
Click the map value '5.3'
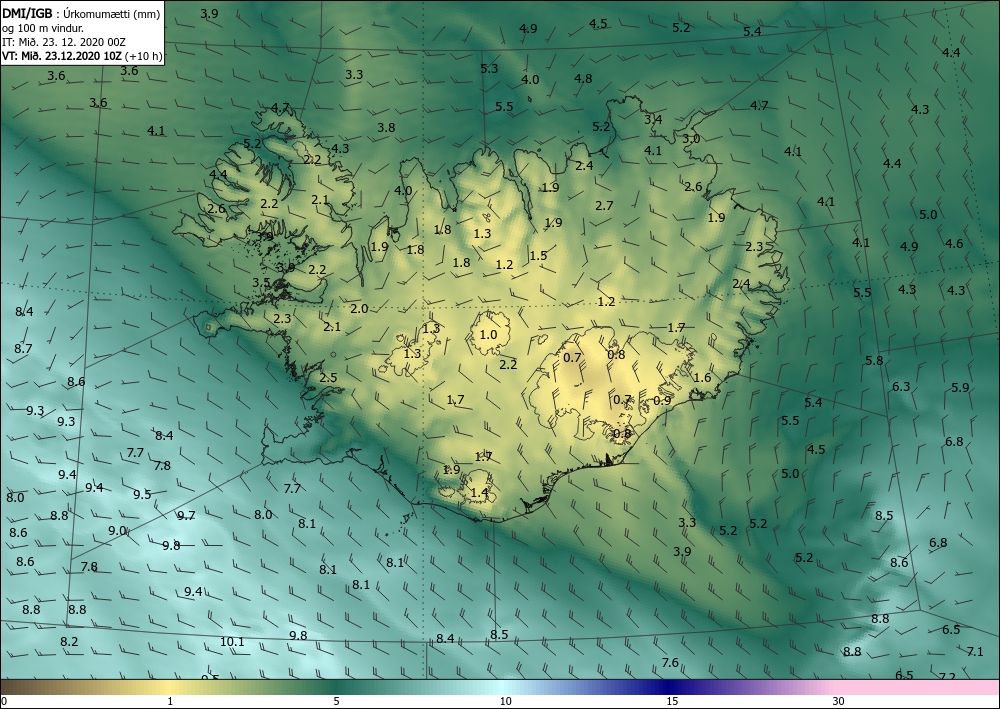pos(489,68)
